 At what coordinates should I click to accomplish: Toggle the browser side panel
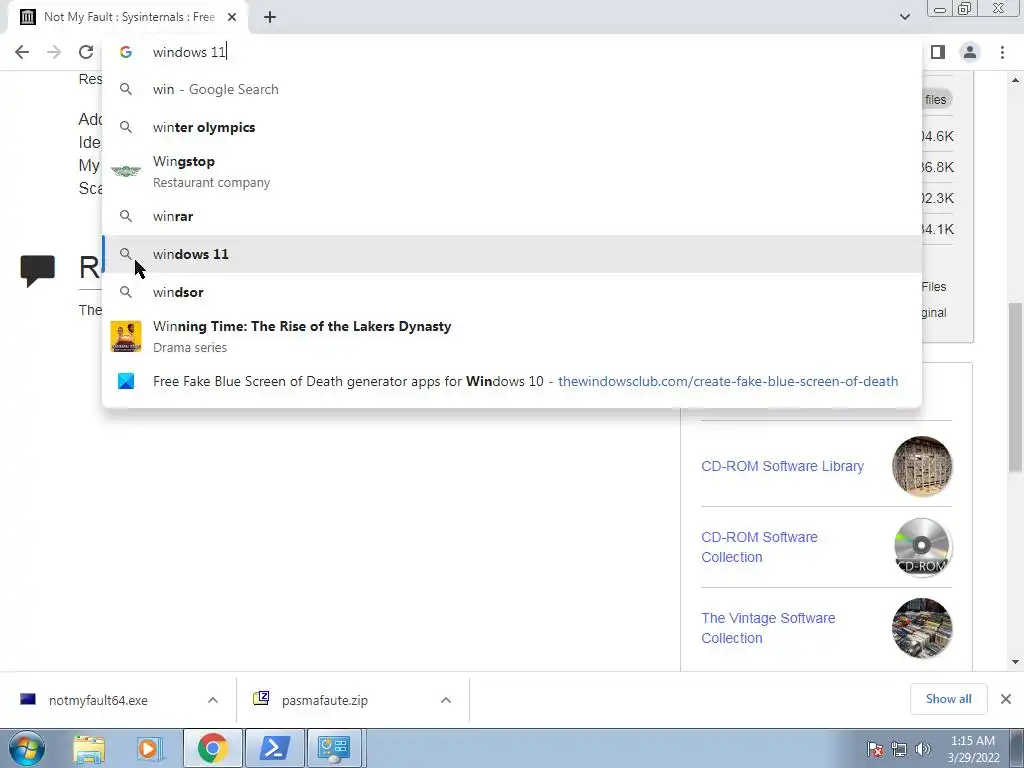[938, 52]
